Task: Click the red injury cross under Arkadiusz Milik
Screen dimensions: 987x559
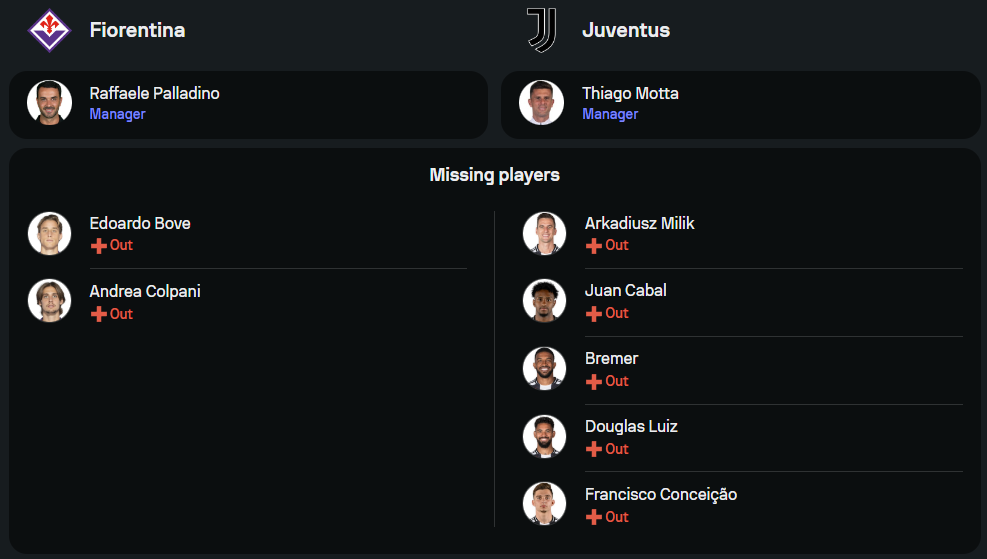Action: click(x=594, y=246)
